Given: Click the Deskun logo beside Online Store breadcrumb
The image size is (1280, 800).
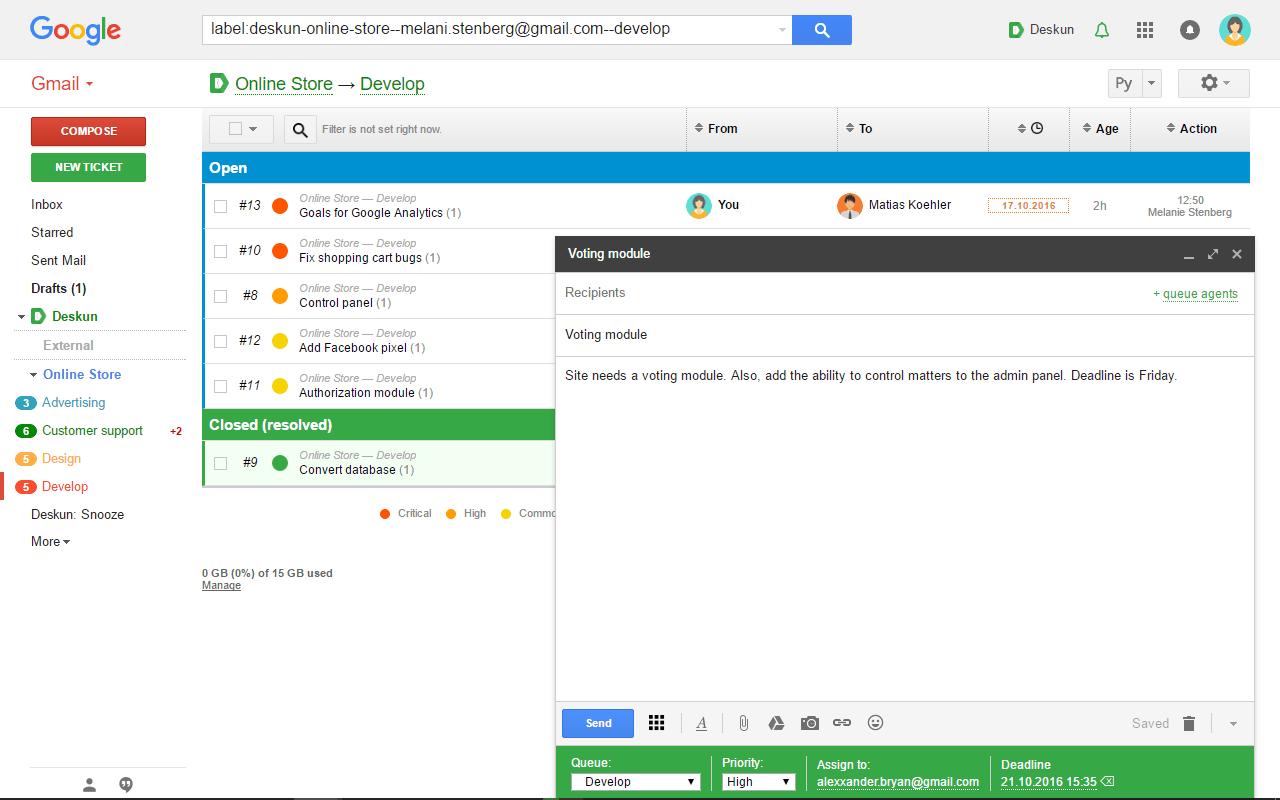Looking at the screenshot, I should click(x=219, y=83).
